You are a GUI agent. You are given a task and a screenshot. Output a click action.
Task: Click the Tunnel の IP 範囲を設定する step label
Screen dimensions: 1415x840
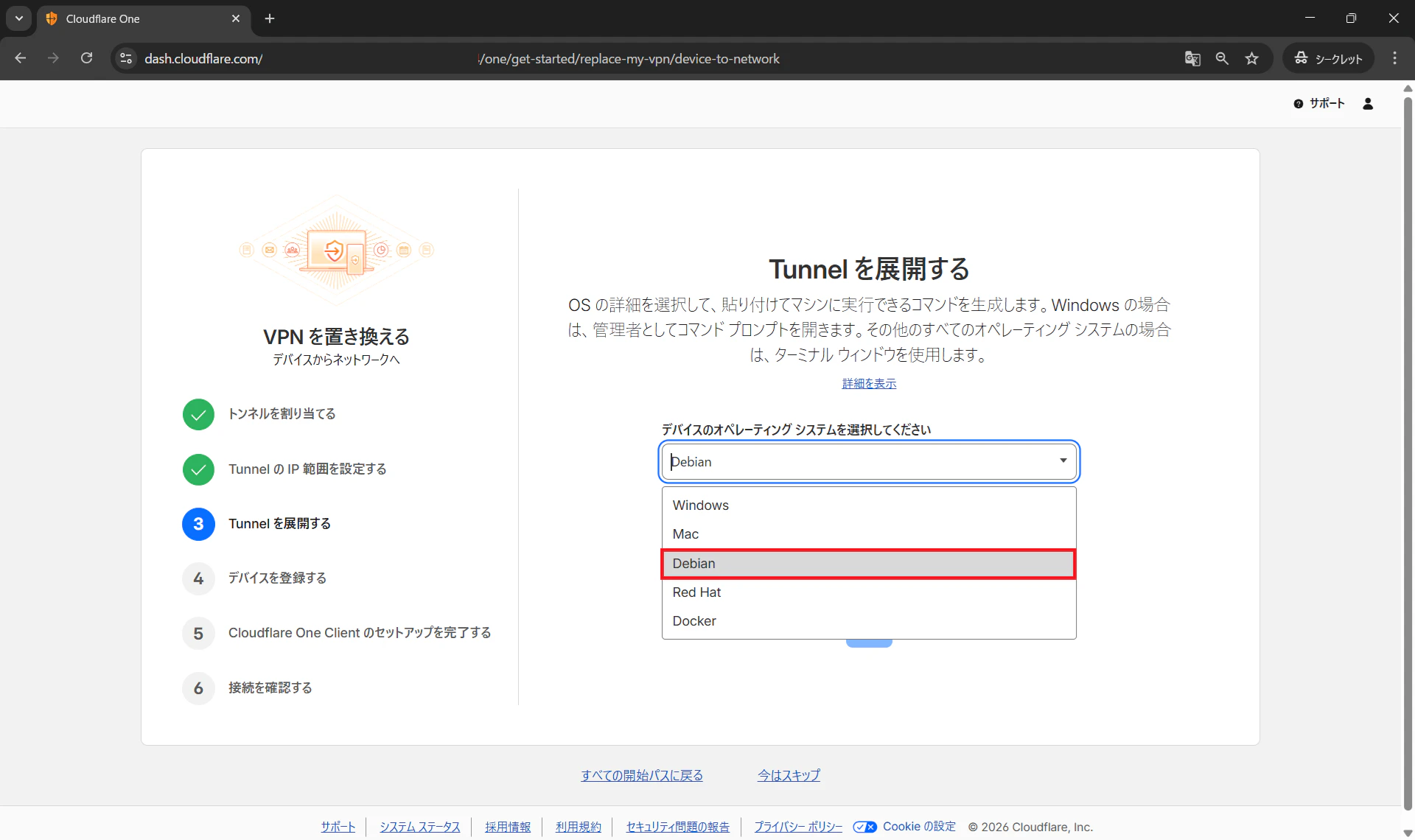307,469
